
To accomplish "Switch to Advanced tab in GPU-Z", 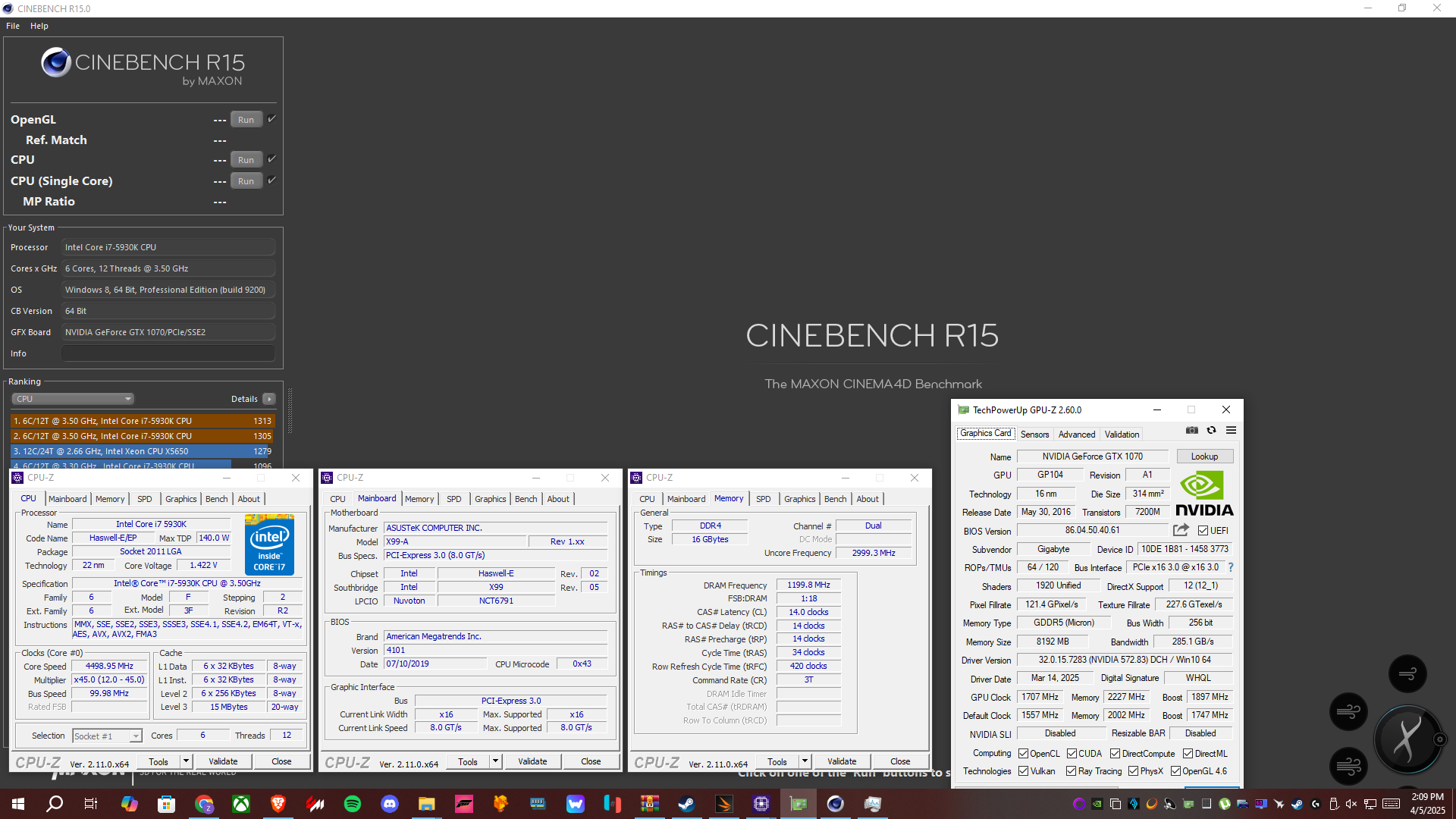I will coord(1076,435).
